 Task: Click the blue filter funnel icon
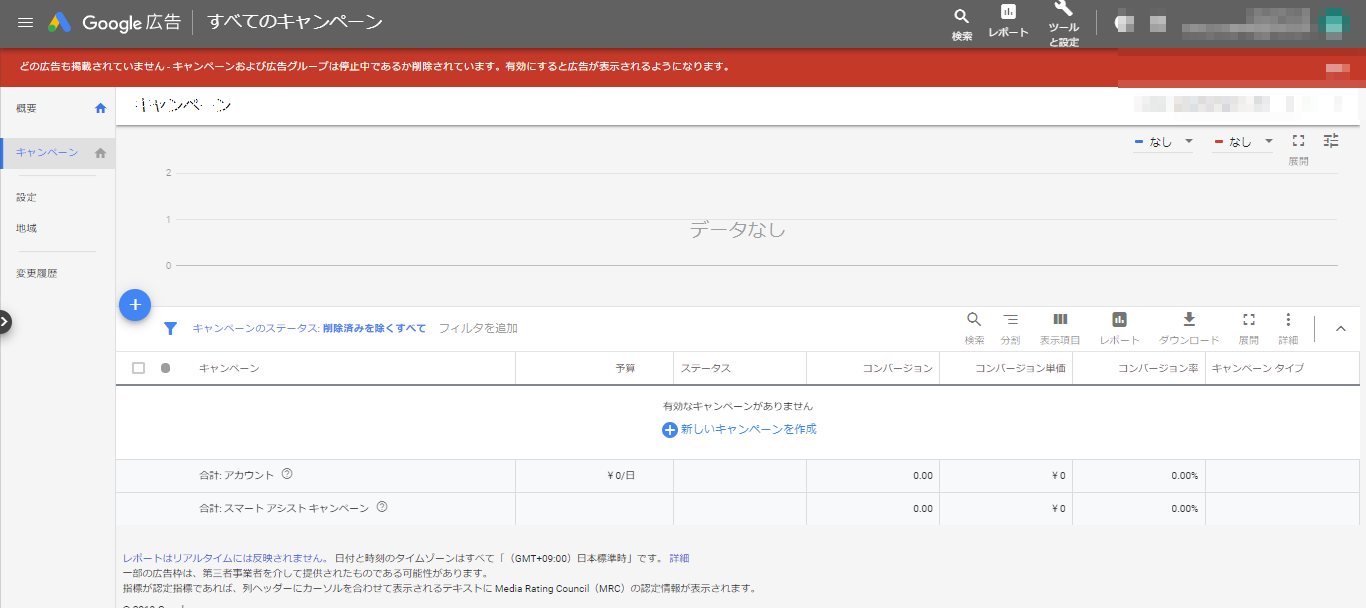(170, 328)
